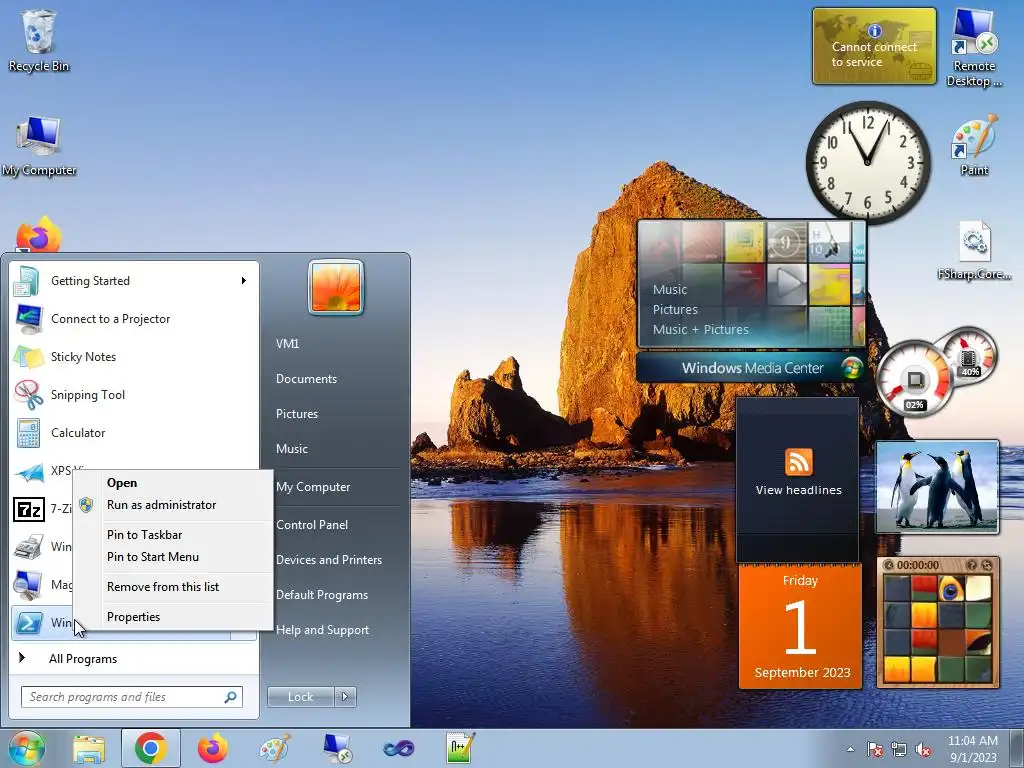Open Control Panel
The width and height of the screenshot is (1024, 768).
312,525
